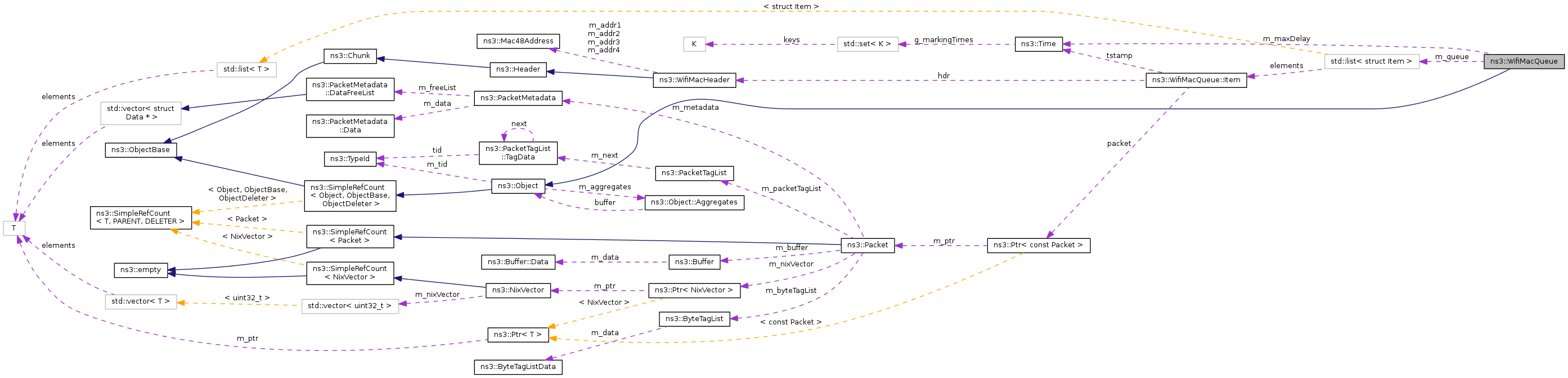Select the ns3::PacketTagList node
The image size is (1568, 378).
coord(694,173)
